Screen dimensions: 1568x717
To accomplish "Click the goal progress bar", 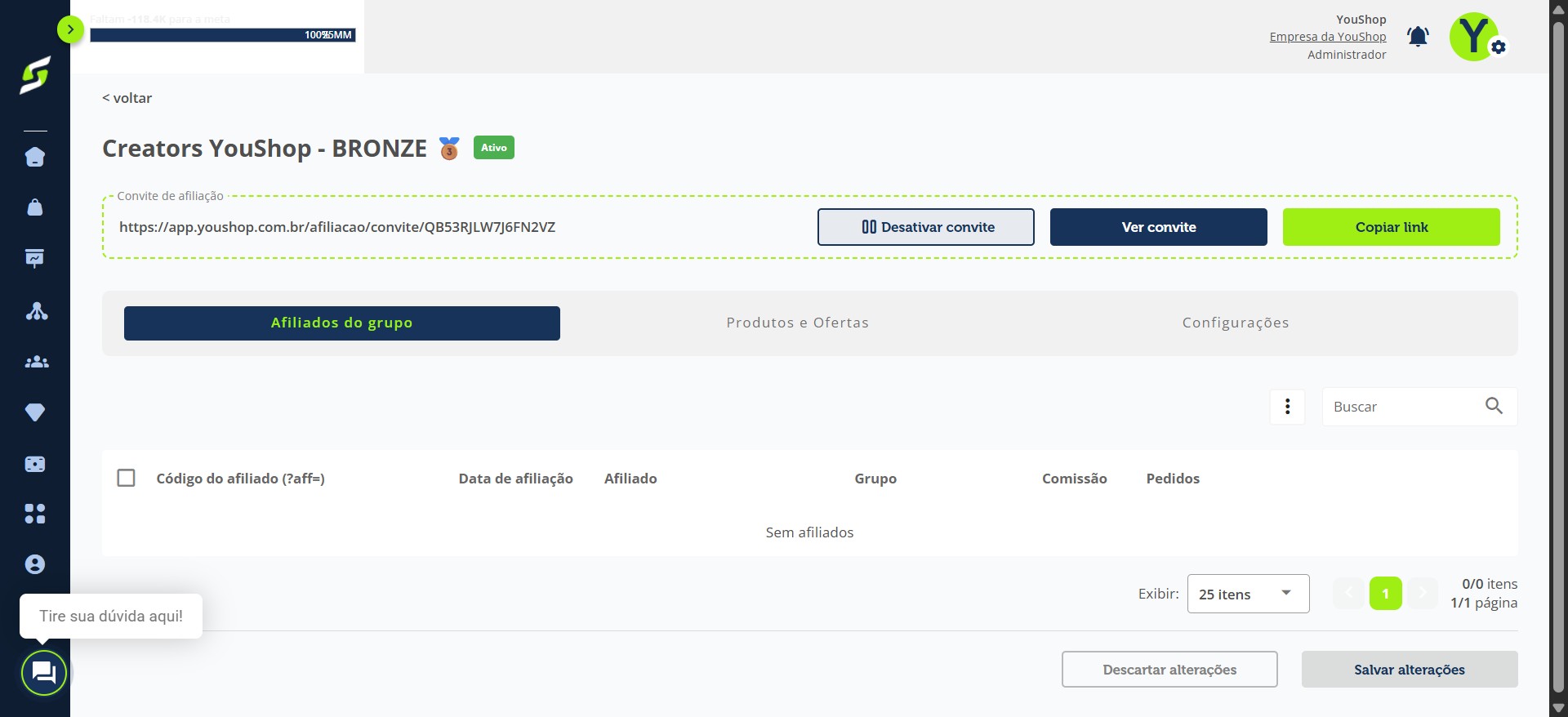I will click(x=223, y=35).
